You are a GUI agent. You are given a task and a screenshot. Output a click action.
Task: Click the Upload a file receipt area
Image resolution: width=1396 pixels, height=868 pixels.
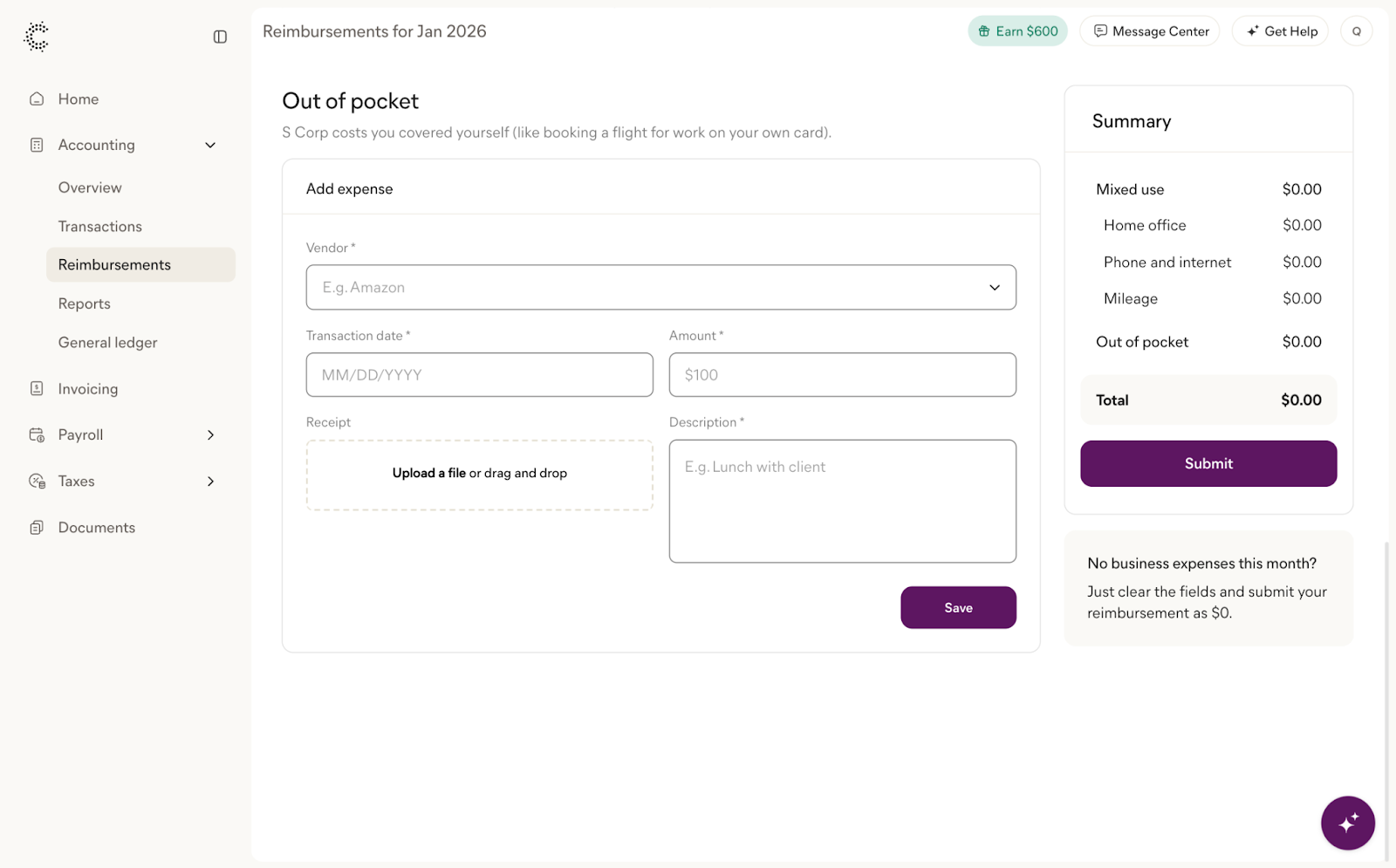coord(479,475)
